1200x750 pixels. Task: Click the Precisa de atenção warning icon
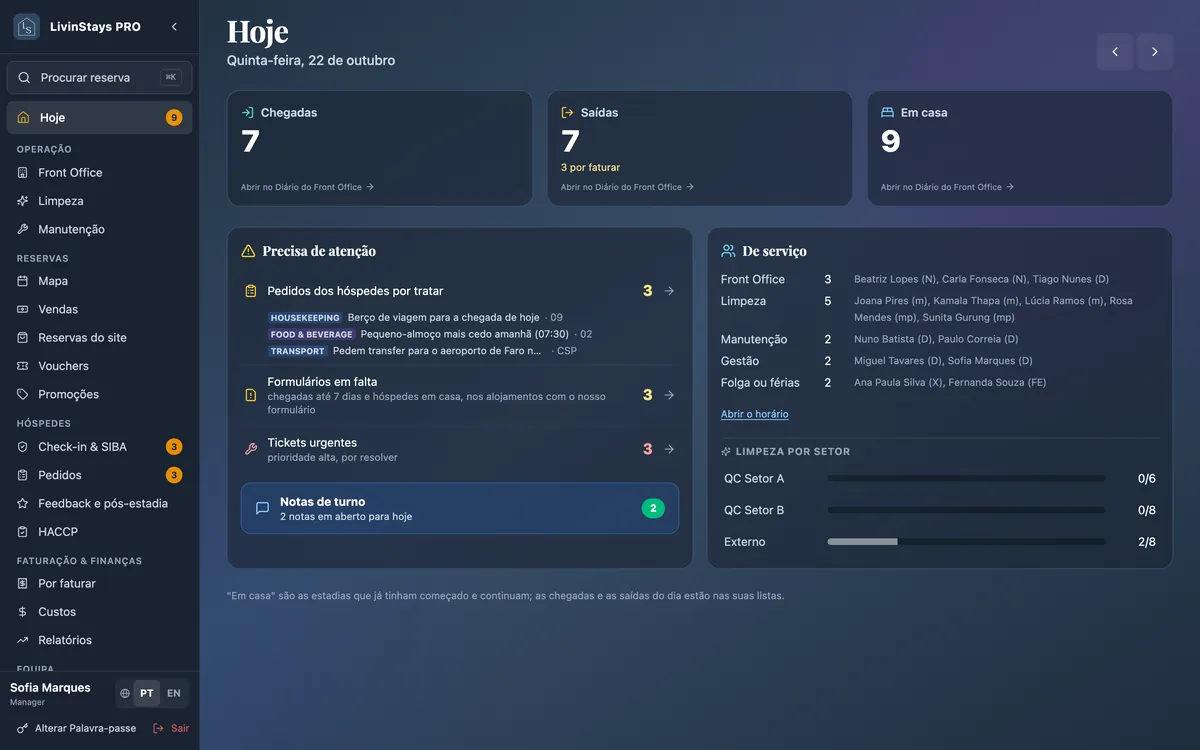(248, 251)
